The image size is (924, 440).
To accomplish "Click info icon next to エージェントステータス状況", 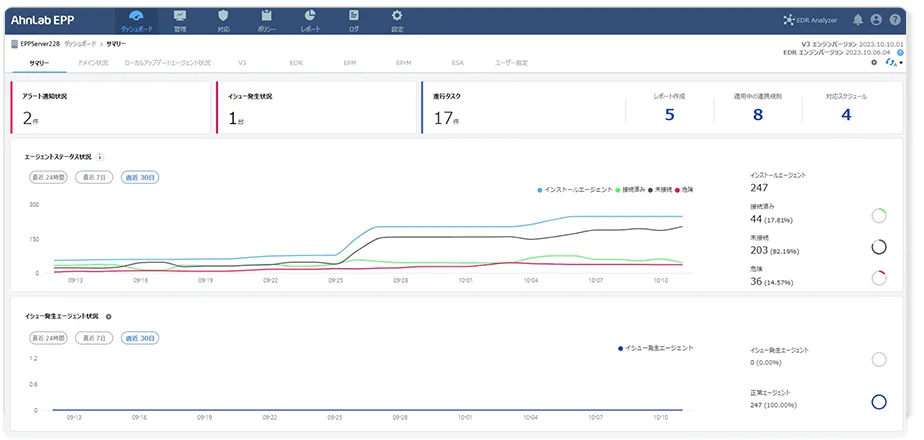I will (100, 157).
